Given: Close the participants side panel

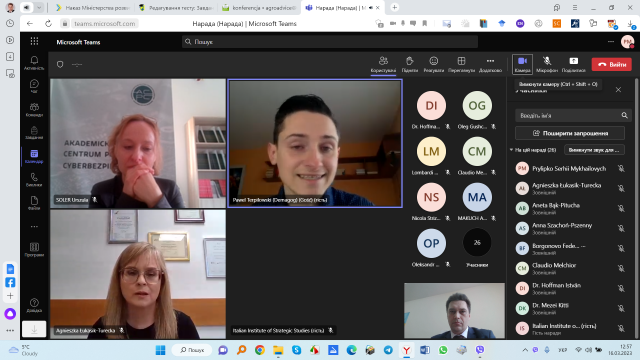Looking at the screenshot, I should [618, 90].
